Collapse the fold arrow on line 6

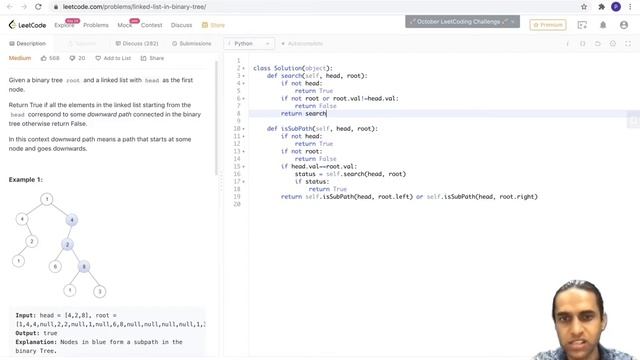tap(244, 98)
